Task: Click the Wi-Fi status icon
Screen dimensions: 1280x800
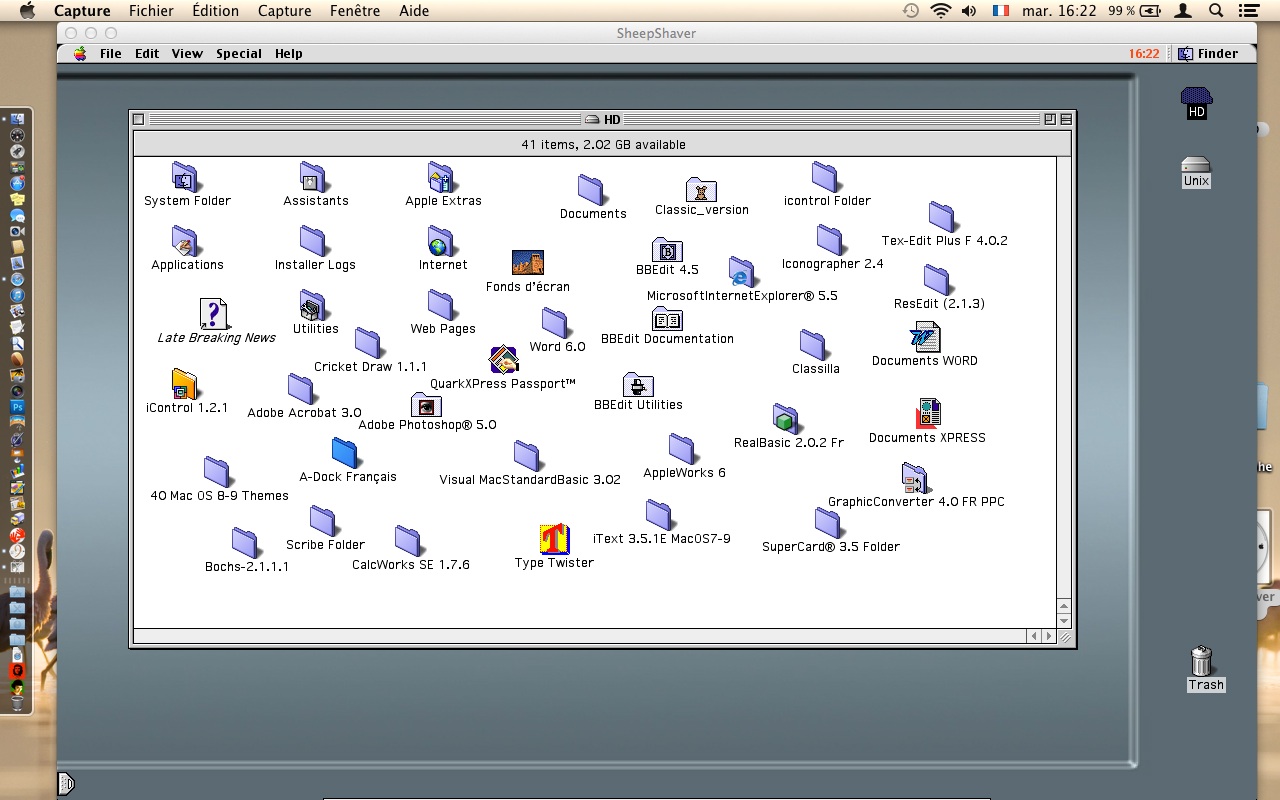Action: [x=940, y=11]
